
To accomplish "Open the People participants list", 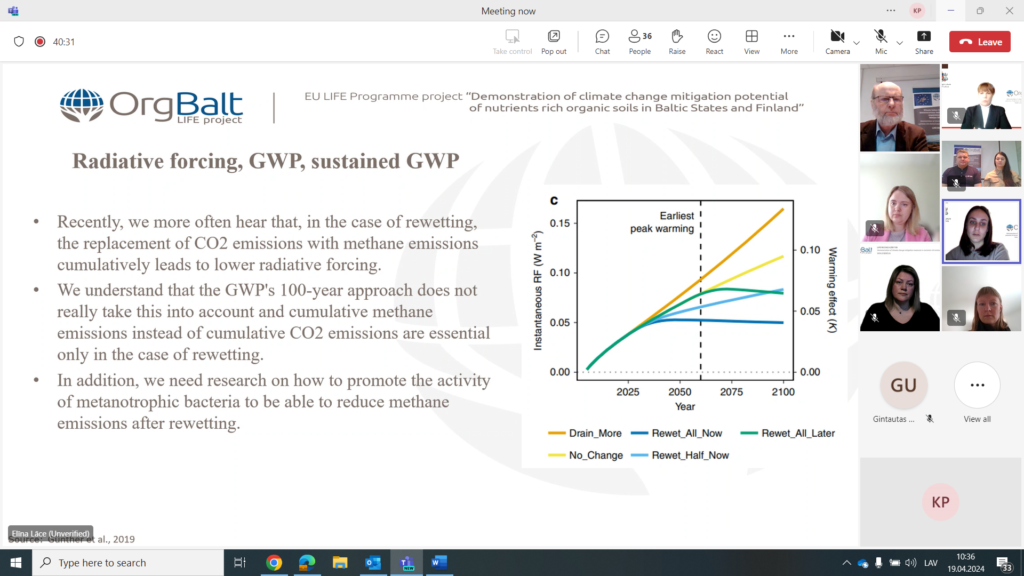I will point(639,42).
